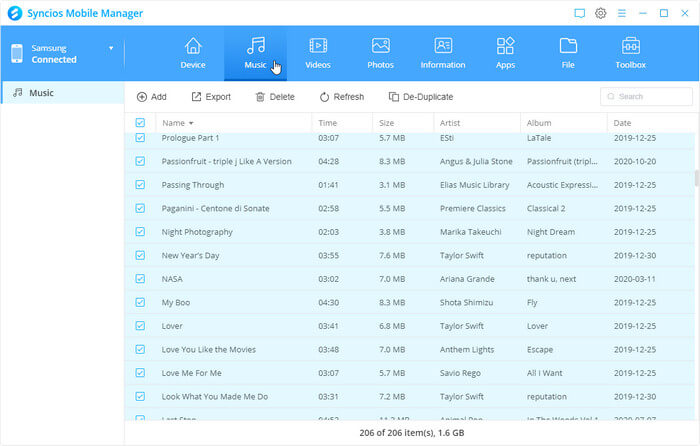700x446 pixels.
Task: Toggle the select-all checkbox in header
Action: (140, 122)
